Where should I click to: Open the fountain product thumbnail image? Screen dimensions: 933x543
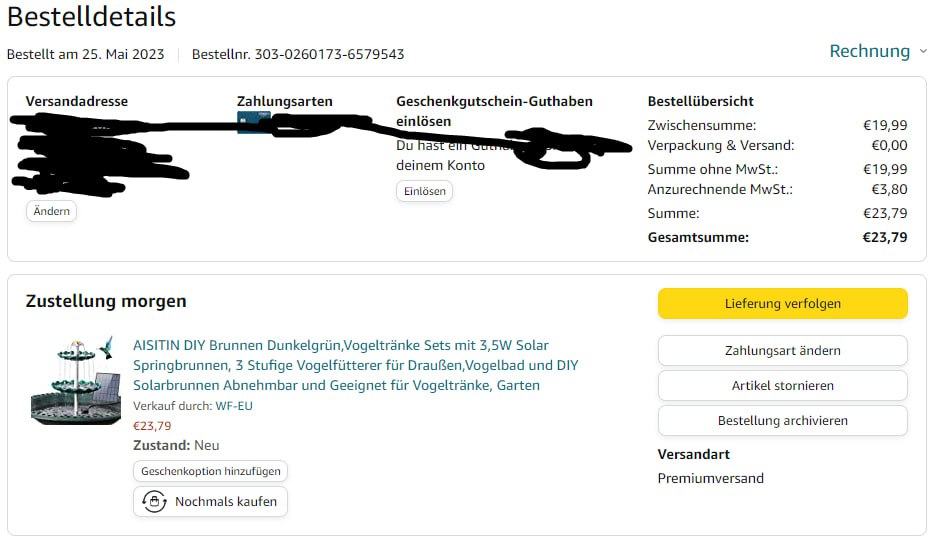[75, 381]
